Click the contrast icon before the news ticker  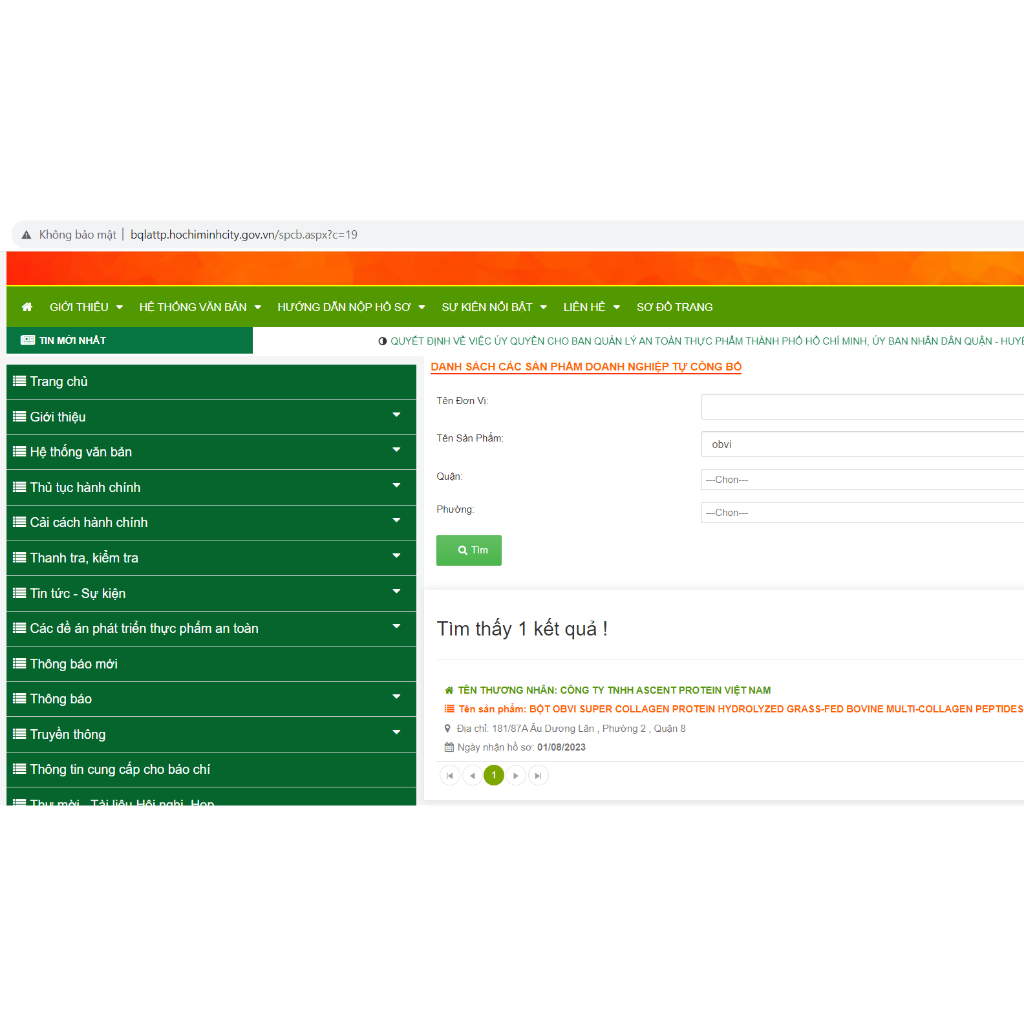coord(383,341)
